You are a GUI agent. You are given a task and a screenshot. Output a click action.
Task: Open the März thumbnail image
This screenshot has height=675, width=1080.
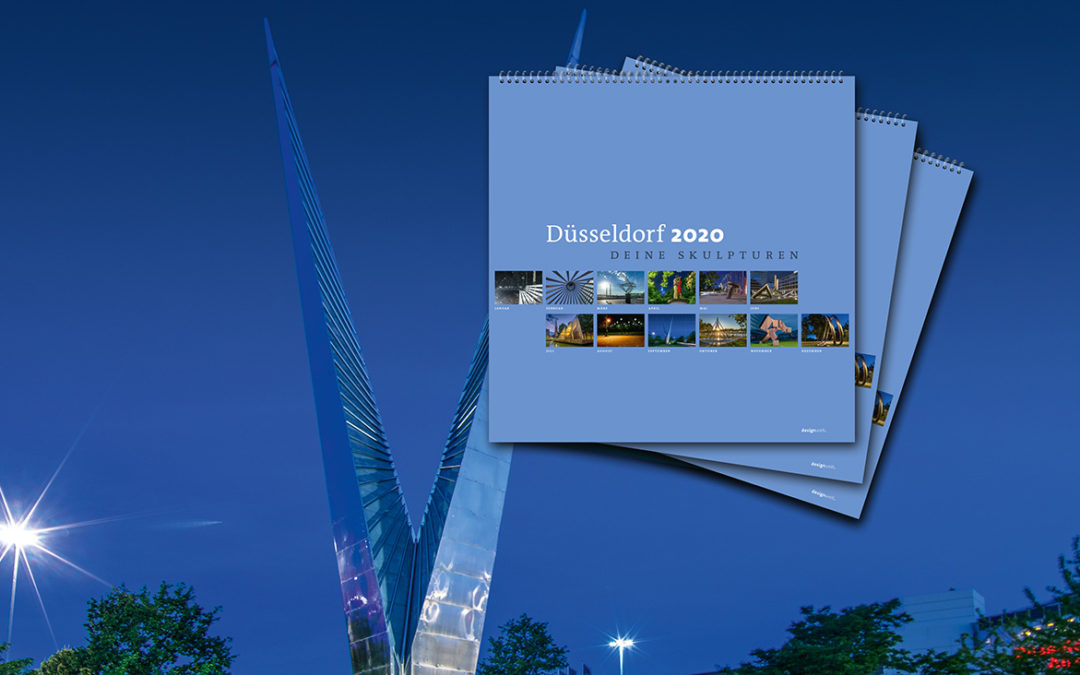[620, 287]
